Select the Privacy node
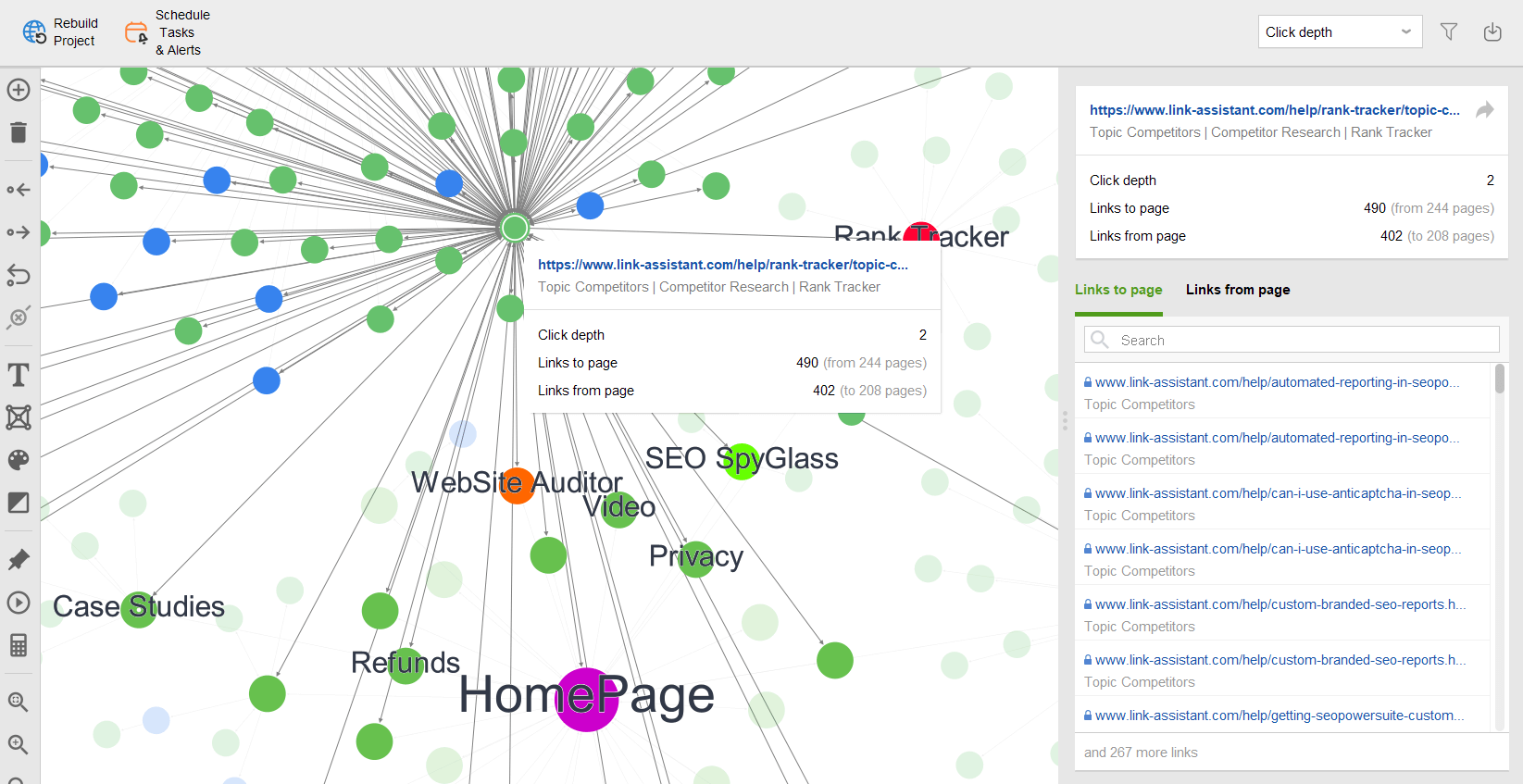Viewport: 1523px width, 784px height. pos(696,559)
